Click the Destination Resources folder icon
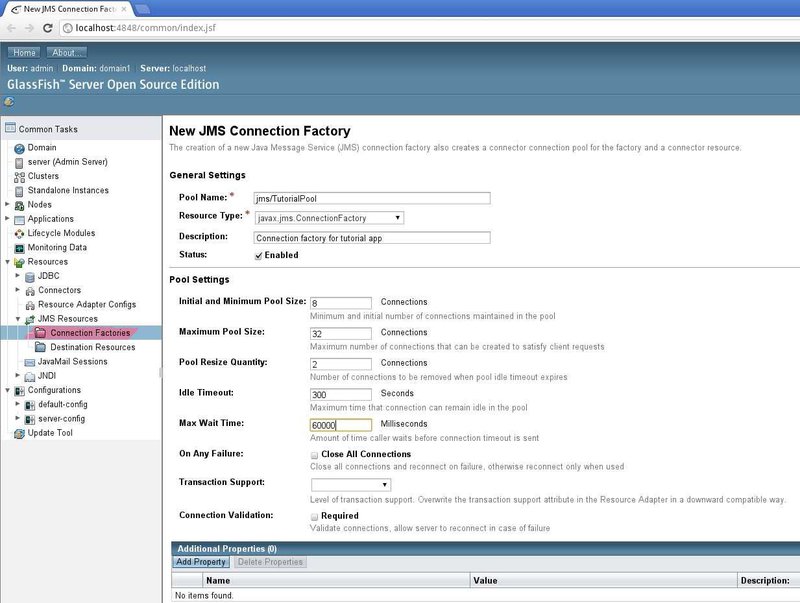The width and height of the screenshot is (800, 603). pyautogui.click(x=40, y=347)
